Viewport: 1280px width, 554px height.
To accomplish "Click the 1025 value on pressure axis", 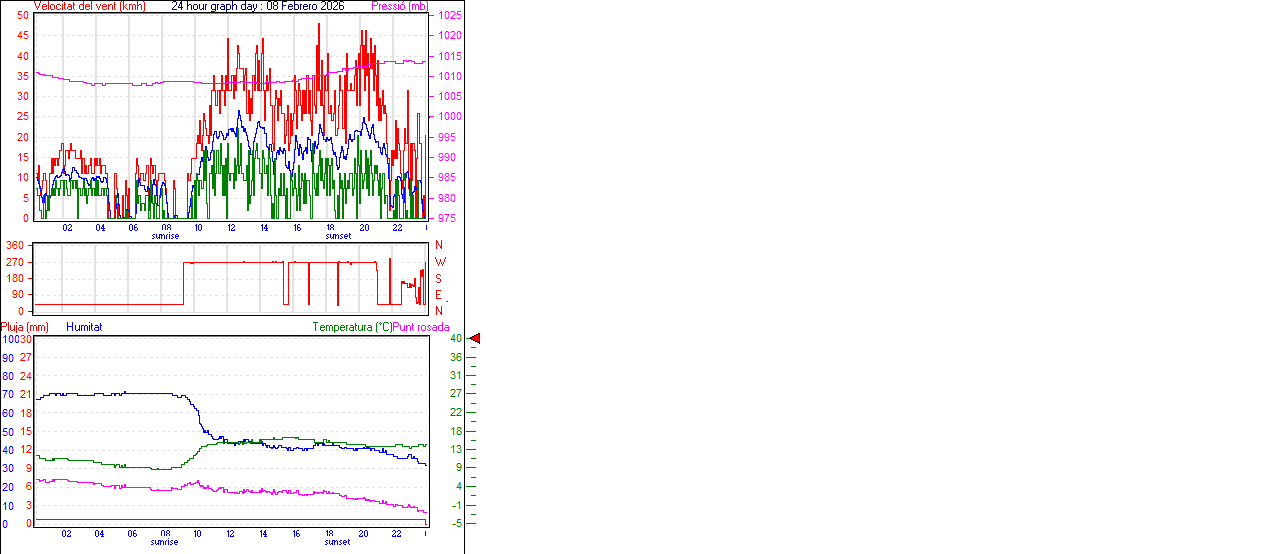I will (449, 16).
